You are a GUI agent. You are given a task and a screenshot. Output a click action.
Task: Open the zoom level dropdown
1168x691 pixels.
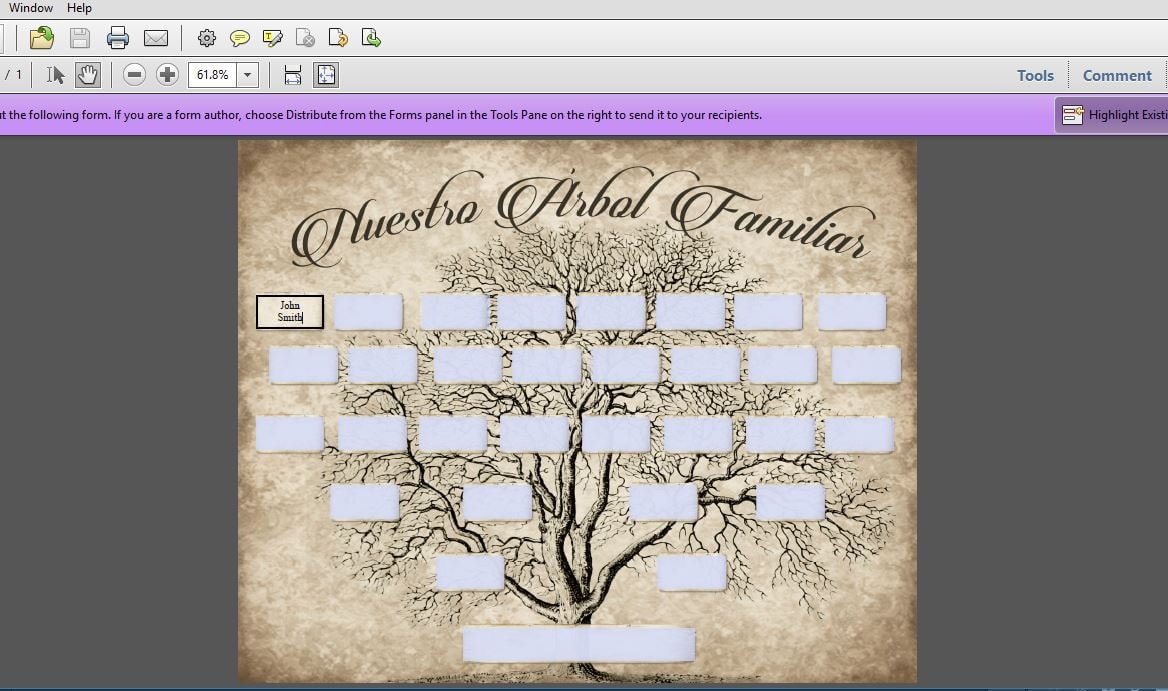(x=246, y=74)
